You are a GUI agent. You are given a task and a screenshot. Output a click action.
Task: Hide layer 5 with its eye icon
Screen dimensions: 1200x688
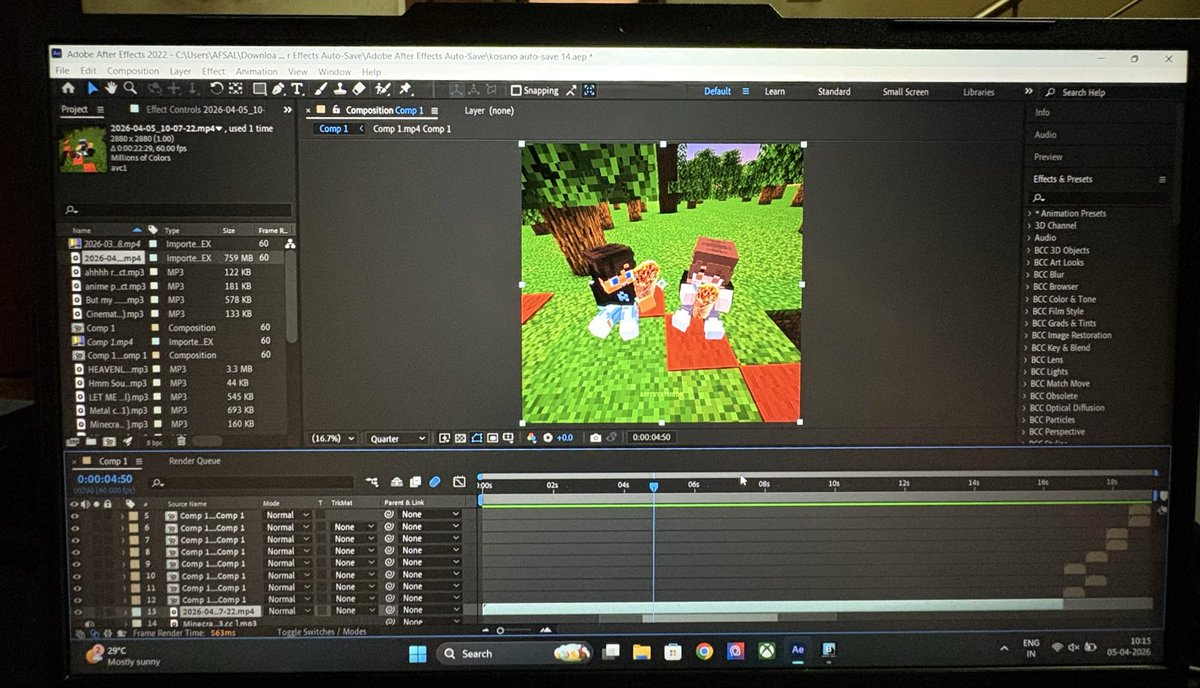pos(74,515)
